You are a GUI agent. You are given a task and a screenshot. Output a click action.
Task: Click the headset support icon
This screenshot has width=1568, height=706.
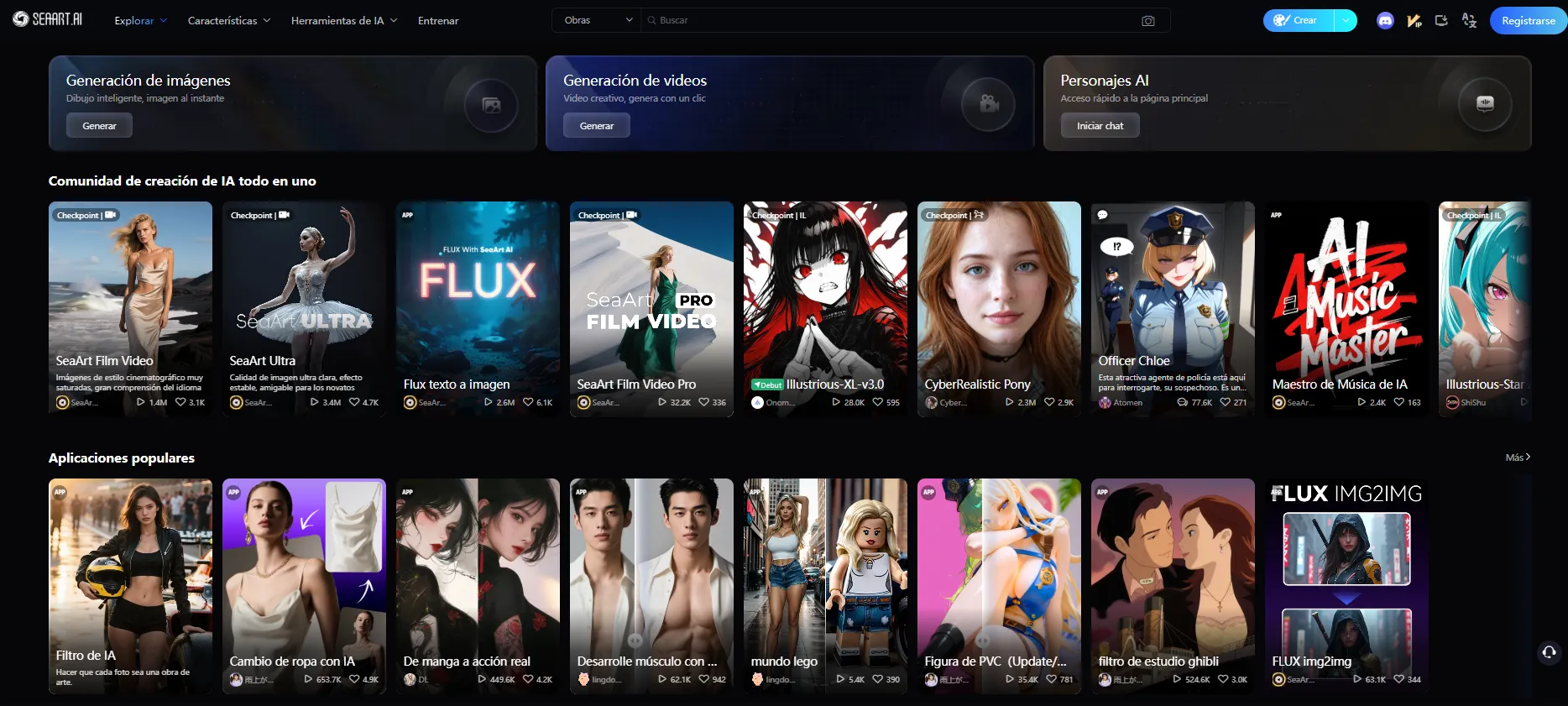[x=1549, y=651]
